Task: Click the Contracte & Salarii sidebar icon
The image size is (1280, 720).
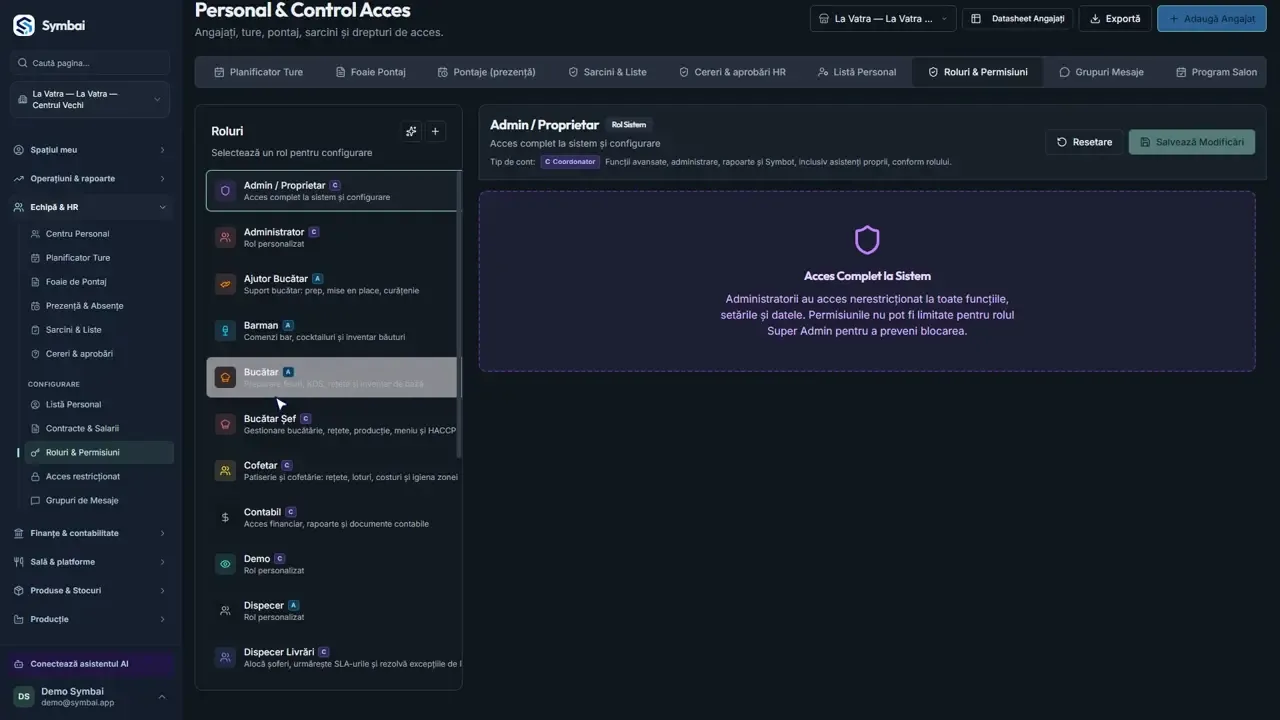Action: tap(36, 428)
